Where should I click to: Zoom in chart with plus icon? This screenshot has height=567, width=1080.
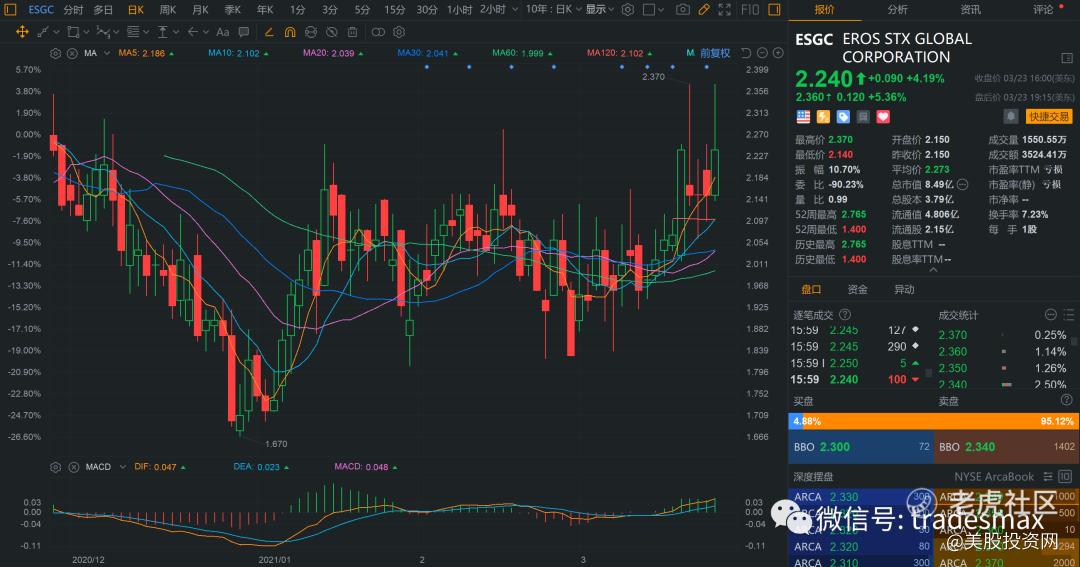coord(778,53)
